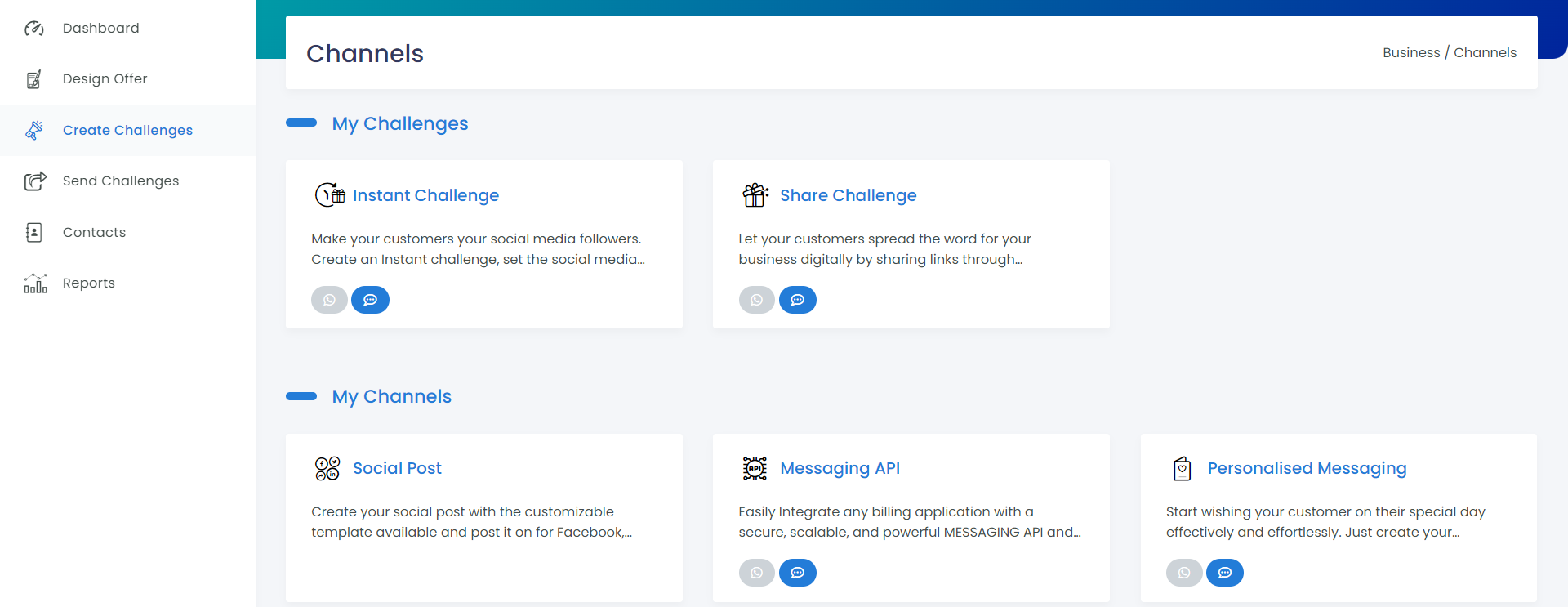Click the Social Post network icon

(x=327, y=468)
